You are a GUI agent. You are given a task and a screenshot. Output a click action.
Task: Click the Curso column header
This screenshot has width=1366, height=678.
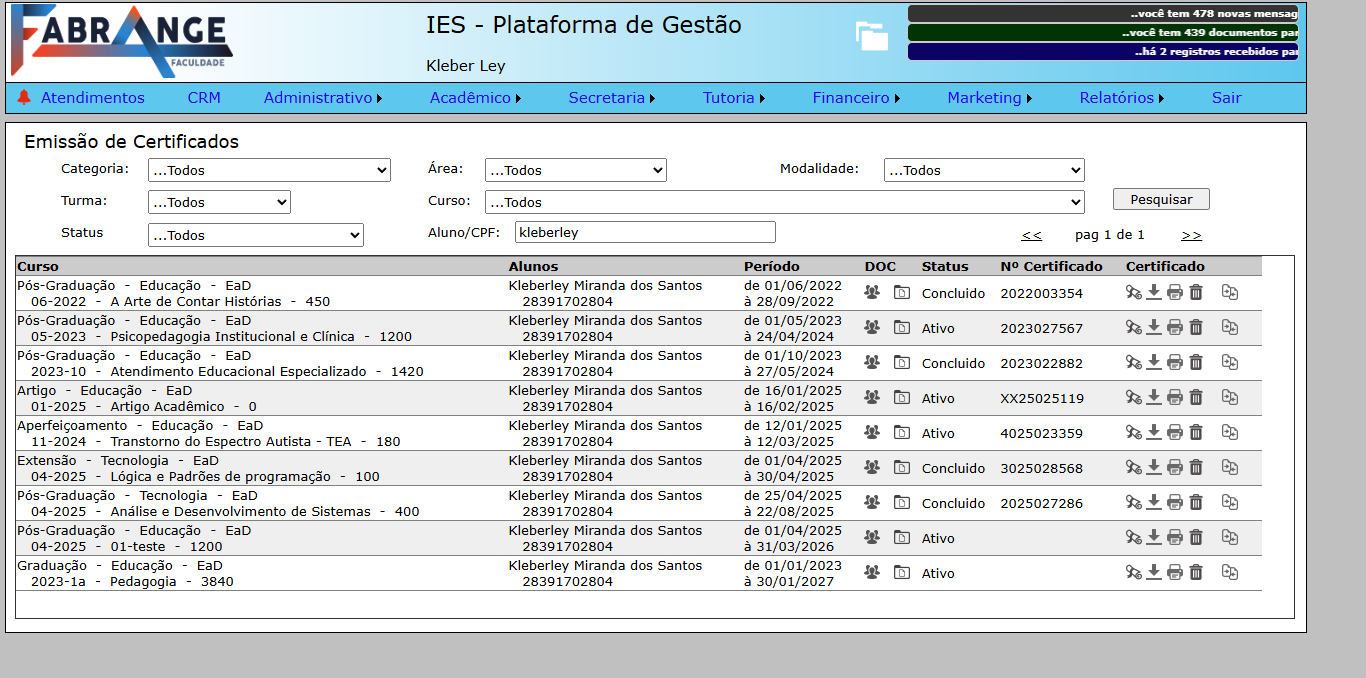tap(38, 266)
